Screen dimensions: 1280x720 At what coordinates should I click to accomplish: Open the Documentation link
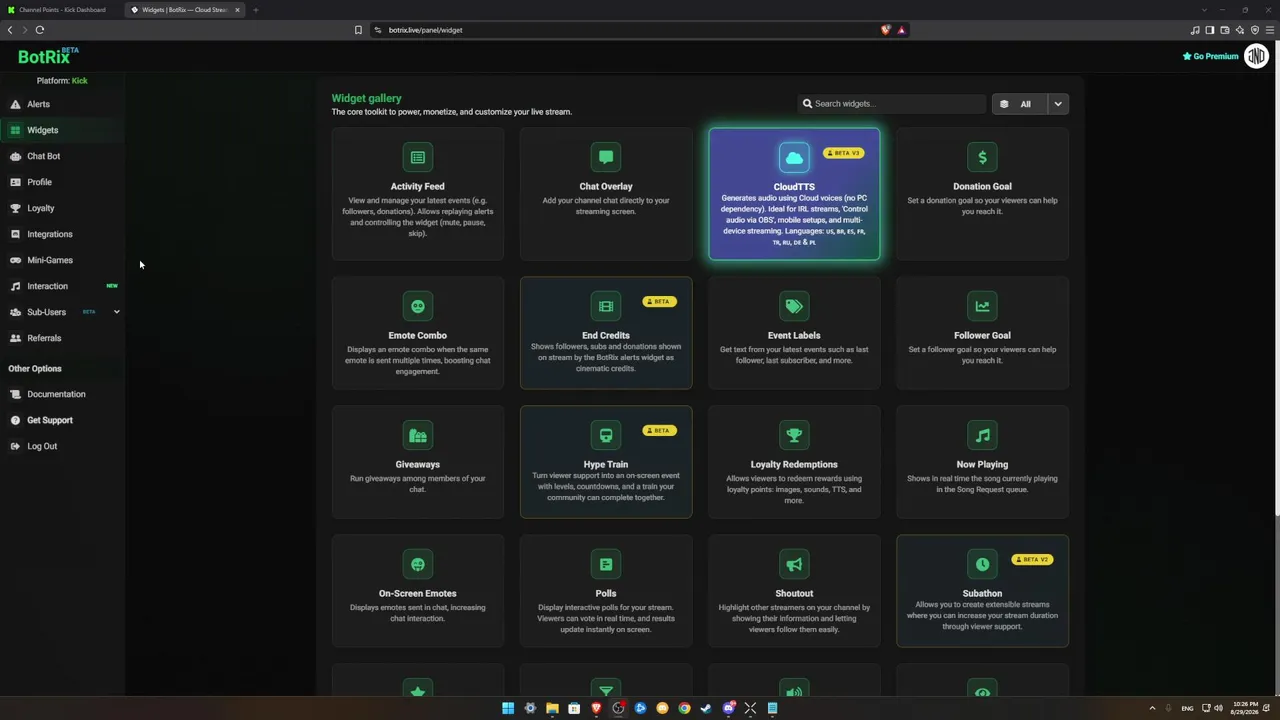click(56, 394)
